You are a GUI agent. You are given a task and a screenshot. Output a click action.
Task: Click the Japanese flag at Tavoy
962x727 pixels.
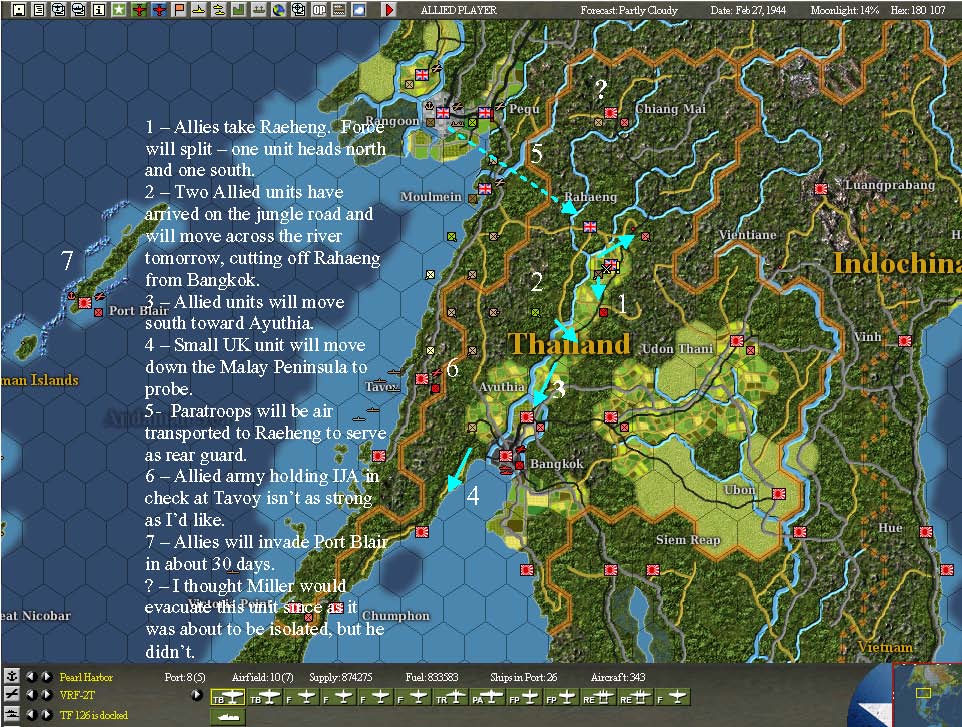[421, 379]
